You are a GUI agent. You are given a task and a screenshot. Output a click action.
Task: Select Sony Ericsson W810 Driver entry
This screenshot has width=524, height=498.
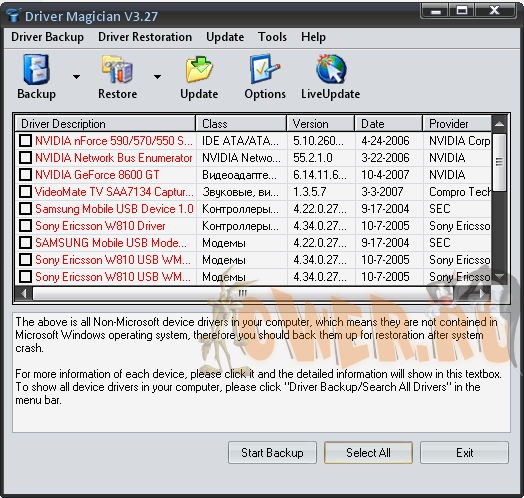(x=100, y=226)
